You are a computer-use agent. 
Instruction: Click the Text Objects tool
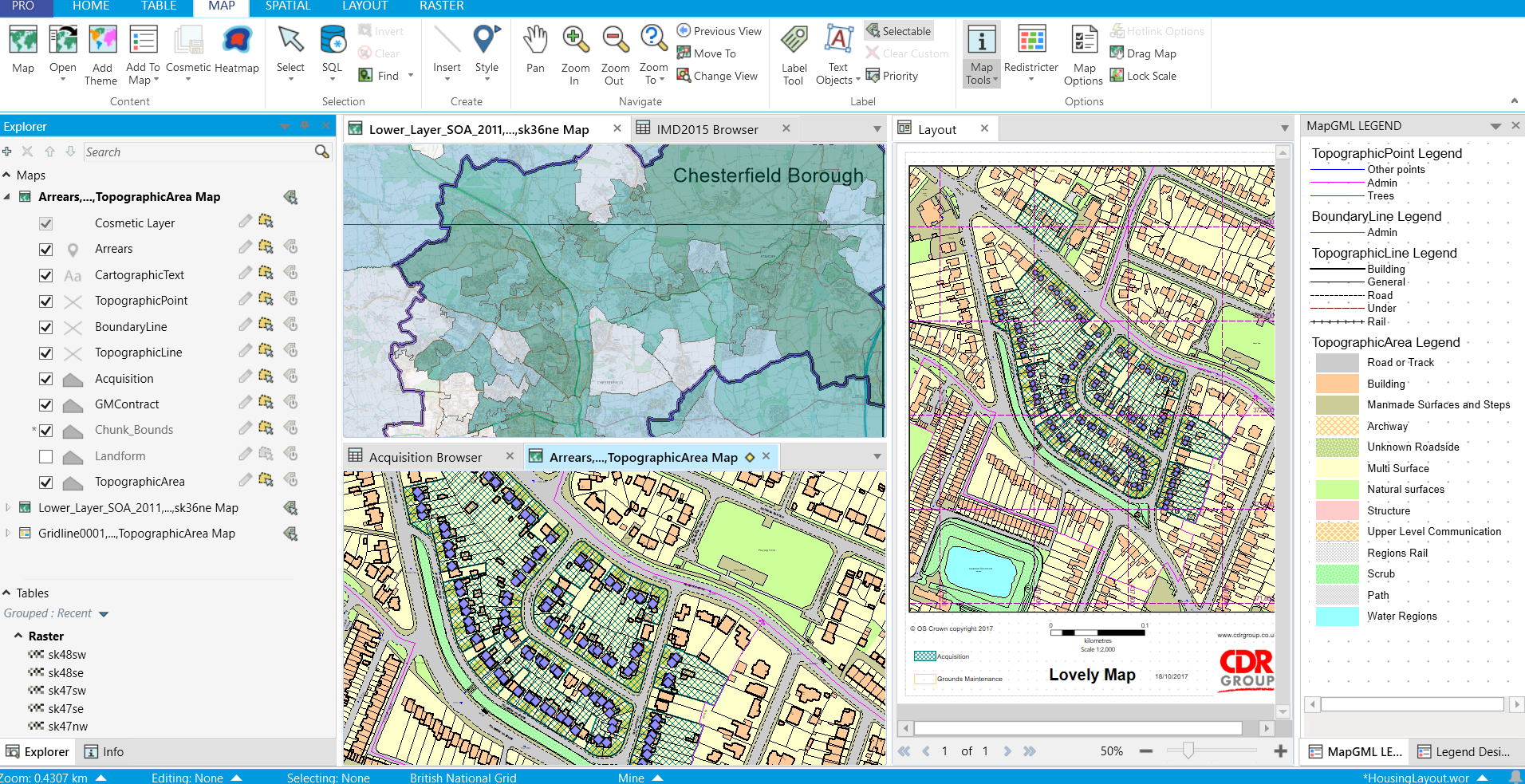(837, 55)
